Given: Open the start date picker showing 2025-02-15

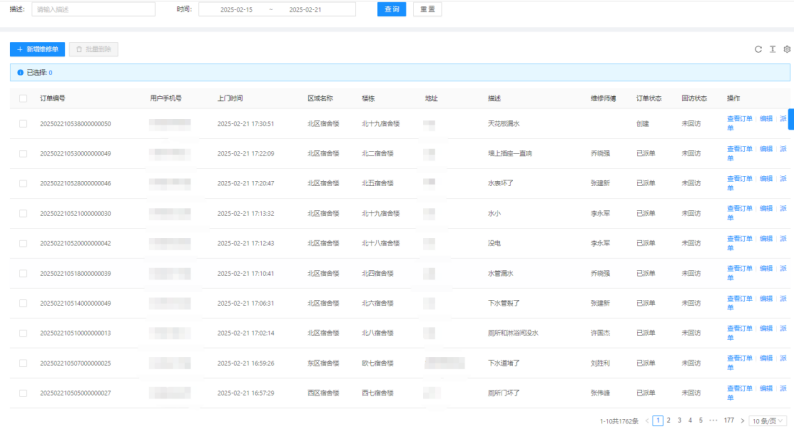Looking at the screenshot, I should pos(236,9).
